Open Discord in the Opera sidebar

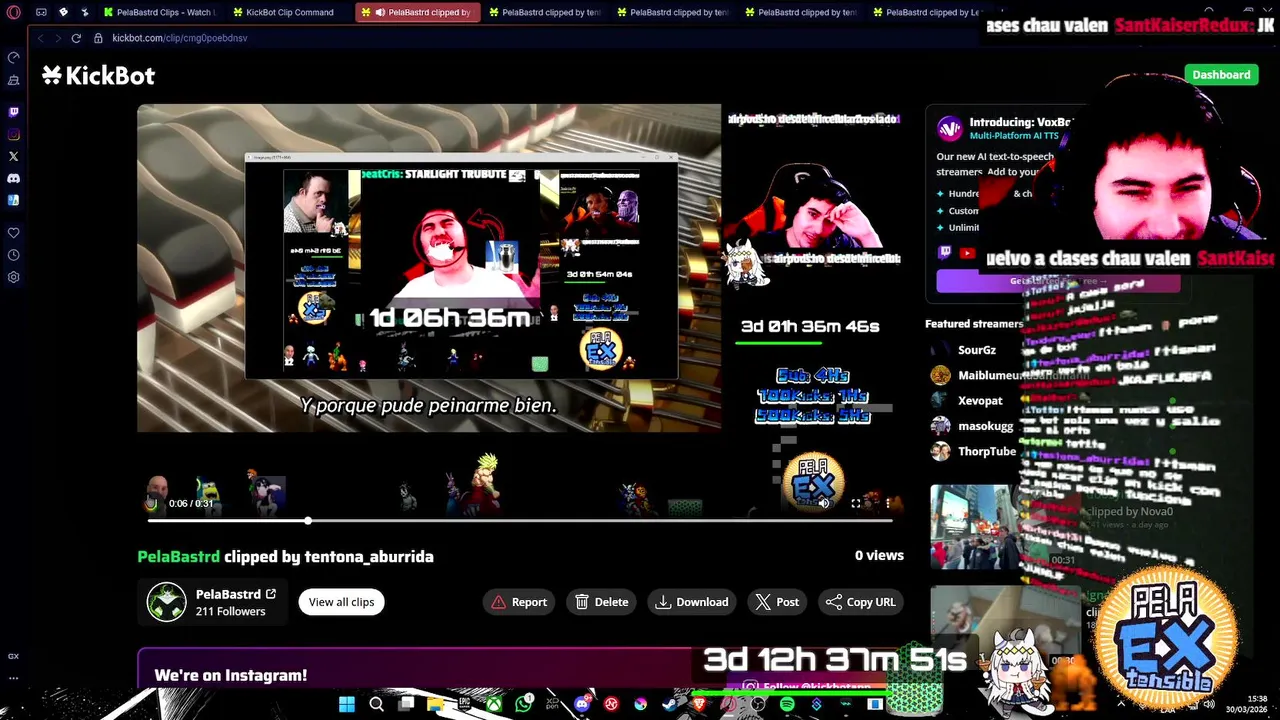tap(13, 178)
